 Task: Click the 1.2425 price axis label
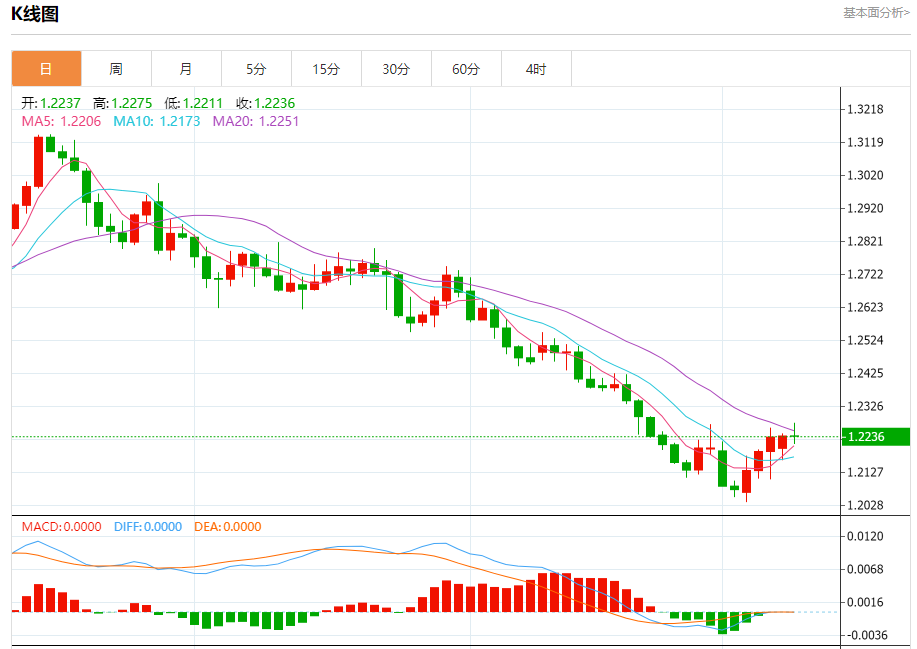click(x=866, y=373)
